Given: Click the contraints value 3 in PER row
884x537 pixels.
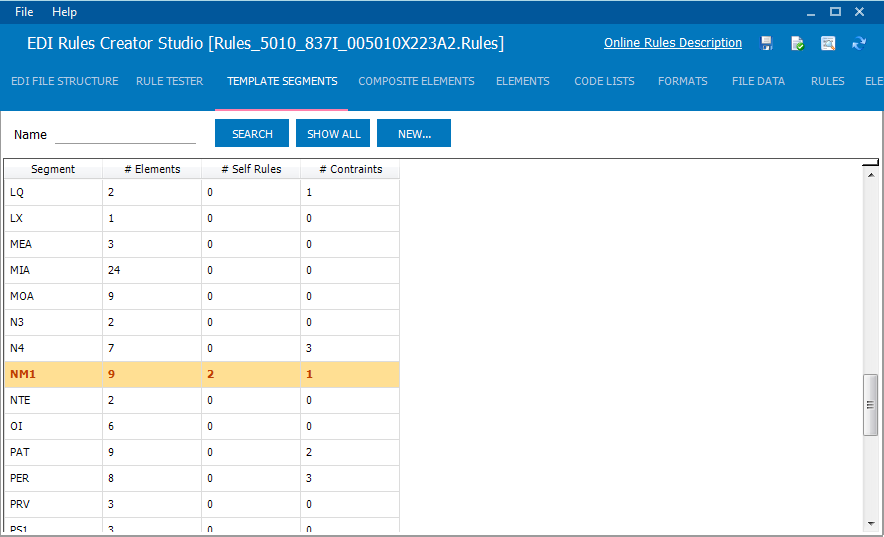Looking at the screenshot, I should [350, 478].
